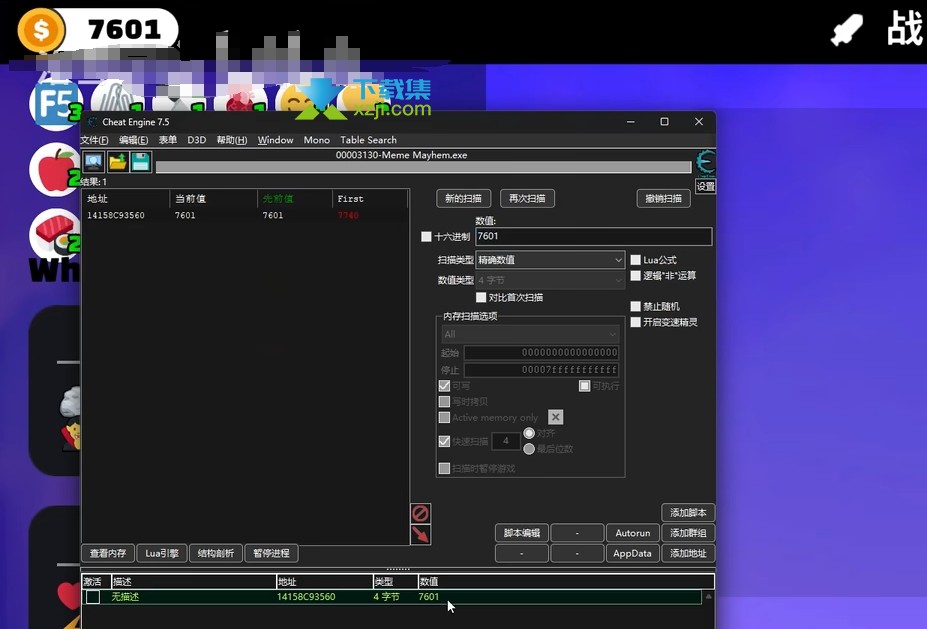Open the 帮助(H) menu

click(x=232, y=140)
